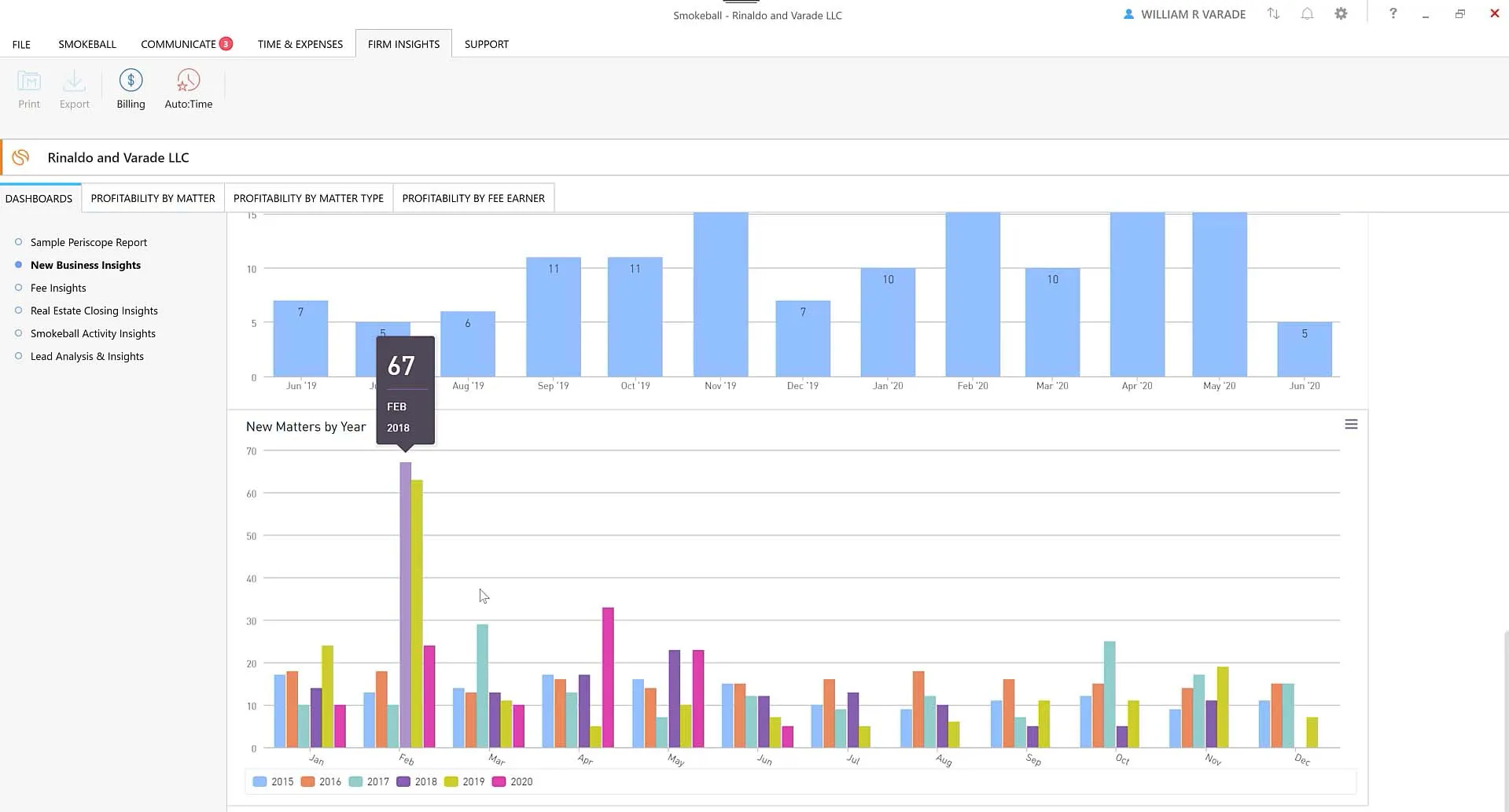Switch to the FIRM INSIGHTS tab
This screenshot has height=812, width=1509.
(x=403, y=44)
